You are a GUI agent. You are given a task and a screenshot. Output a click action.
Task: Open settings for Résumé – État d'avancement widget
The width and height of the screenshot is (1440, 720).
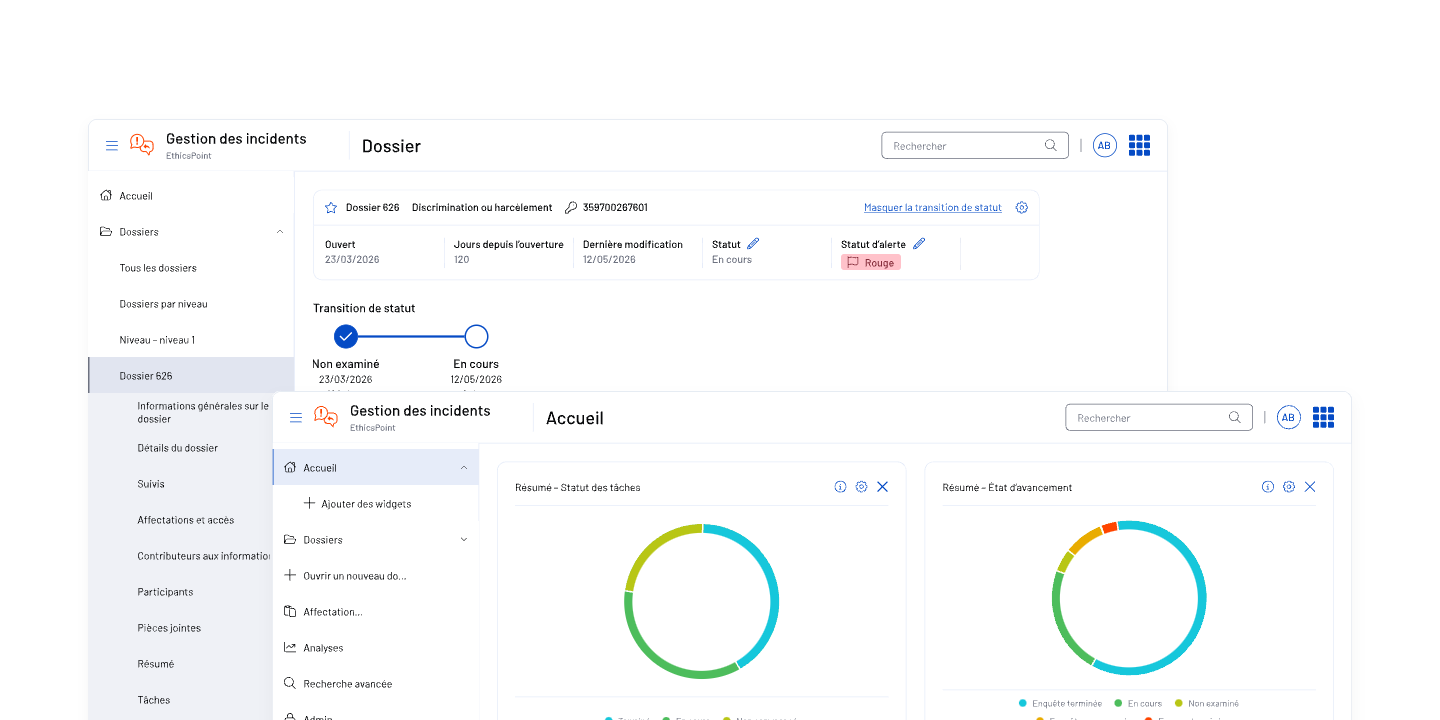[x=1289, y=487]
